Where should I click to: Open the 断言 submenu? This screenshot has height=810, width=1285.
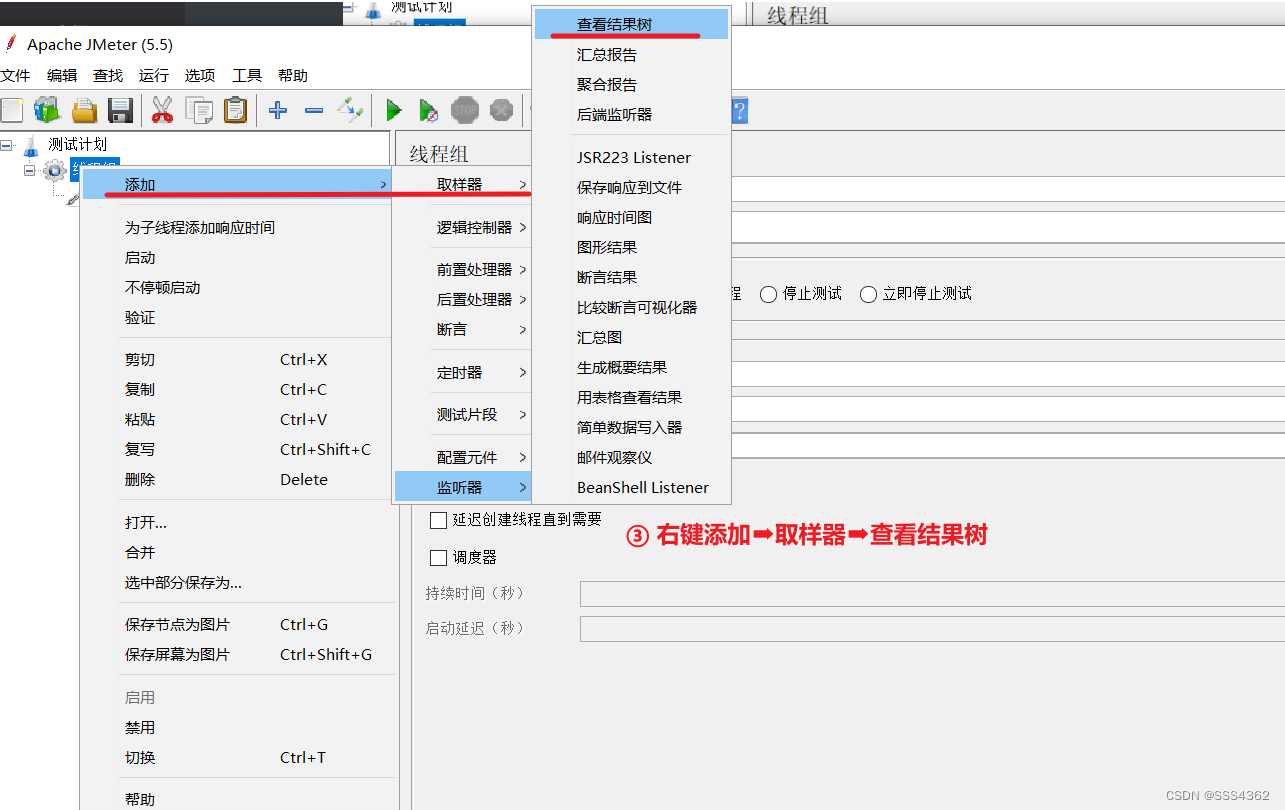[x=462, y=330]
